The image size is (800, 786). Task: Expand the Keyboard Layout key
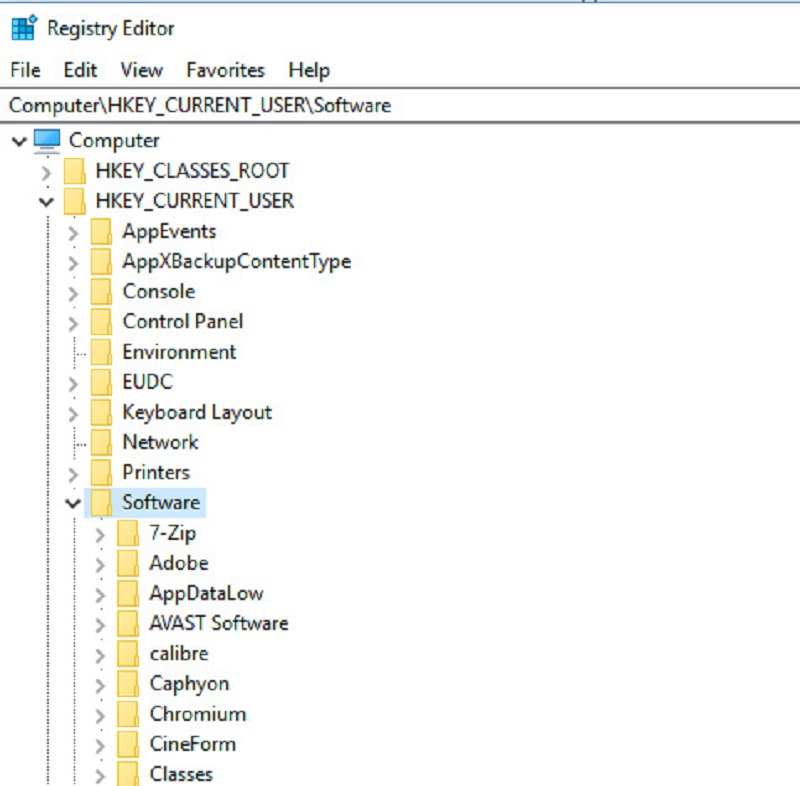(x=73, y=414)
